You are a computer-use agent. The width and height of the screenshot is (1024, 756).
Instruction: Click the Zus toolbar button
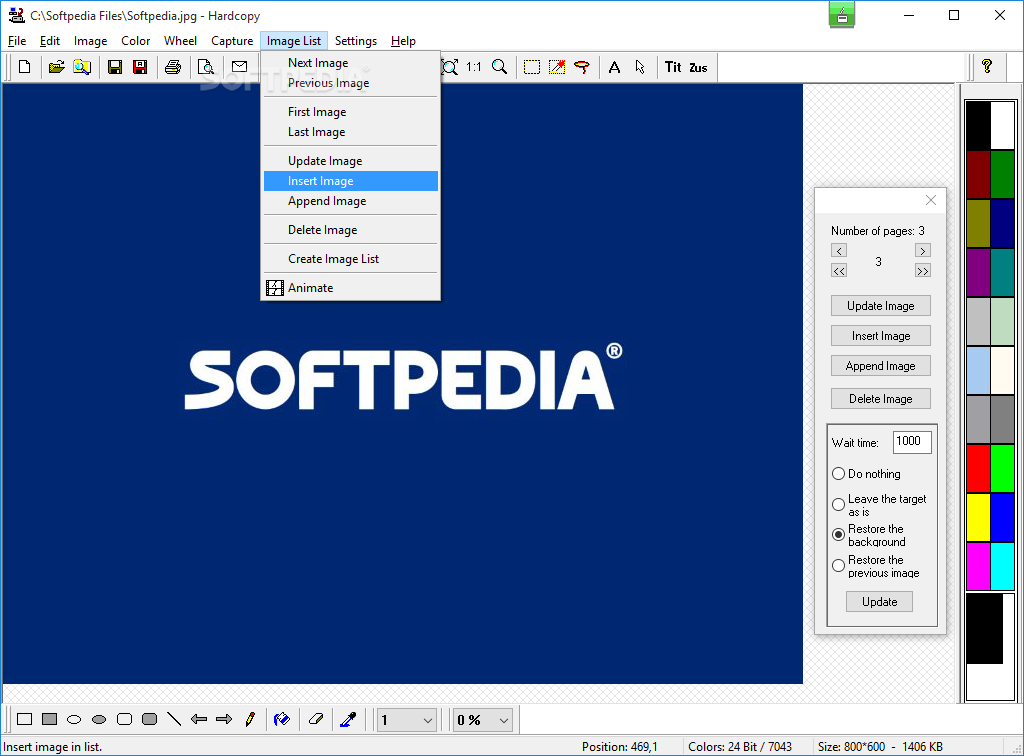tap(698, 67)
